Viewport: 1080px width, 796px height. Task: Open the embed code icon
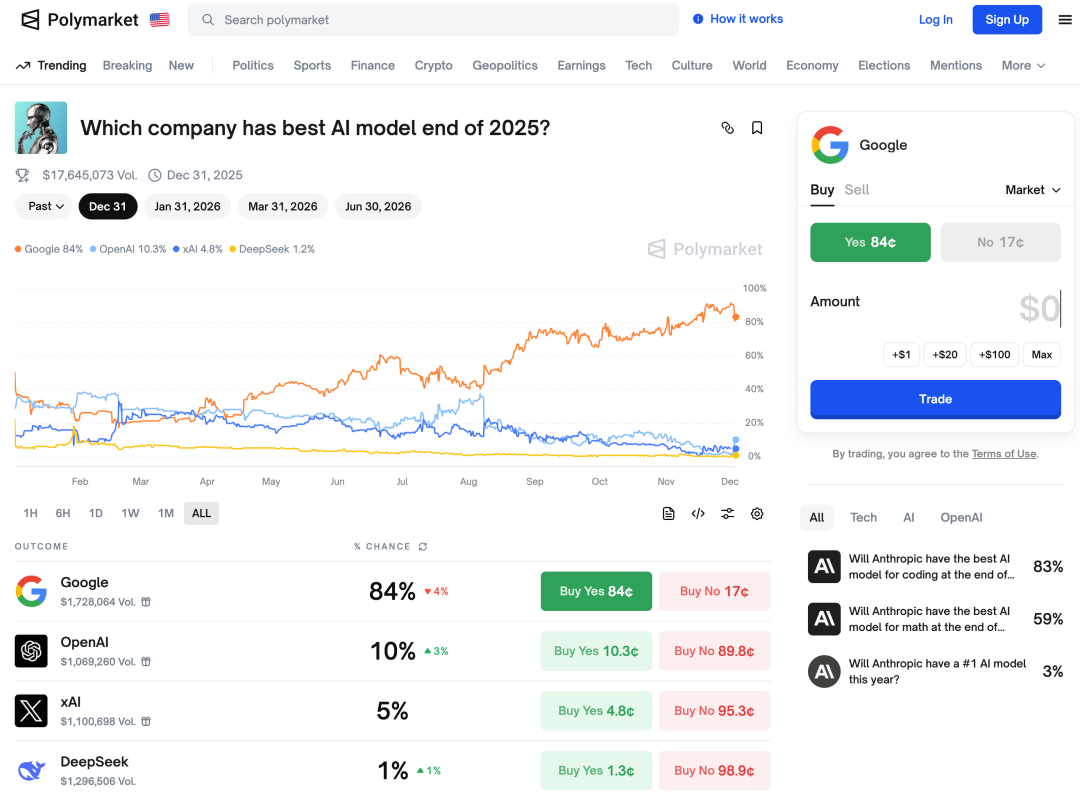(x=698, y=513)
